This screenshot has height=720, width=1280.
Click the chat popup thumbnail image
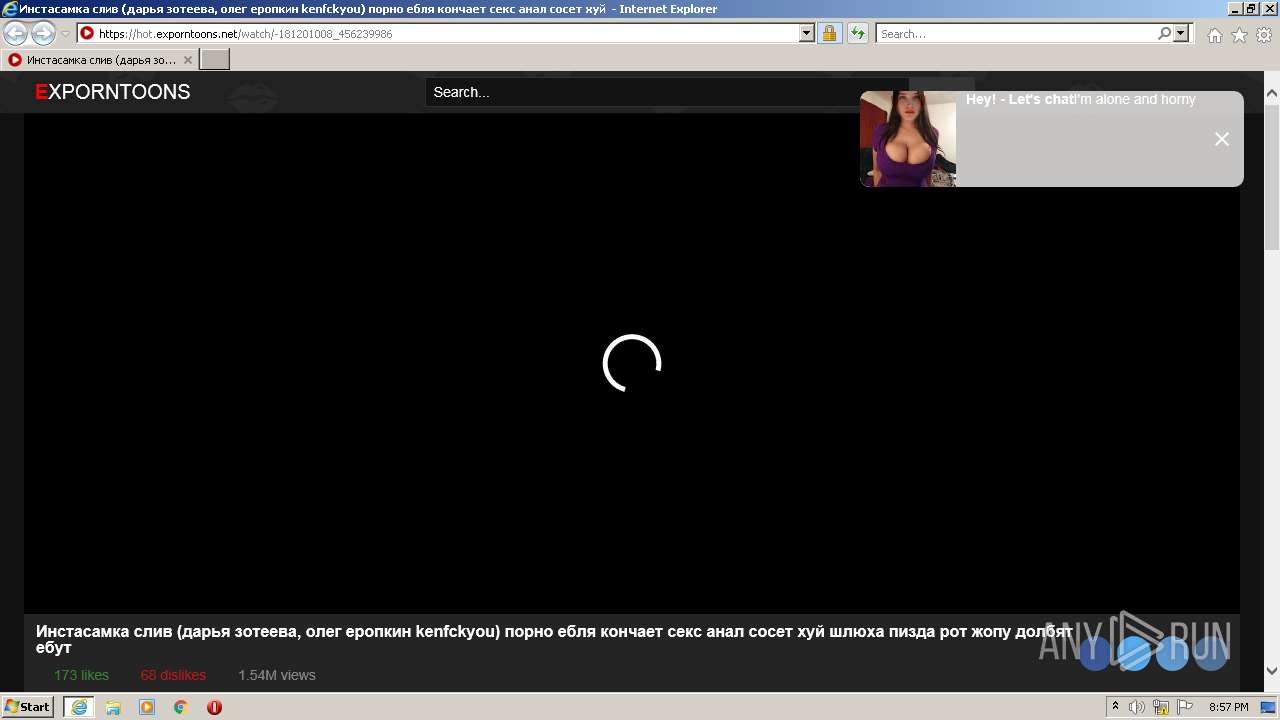coord(908,139)
